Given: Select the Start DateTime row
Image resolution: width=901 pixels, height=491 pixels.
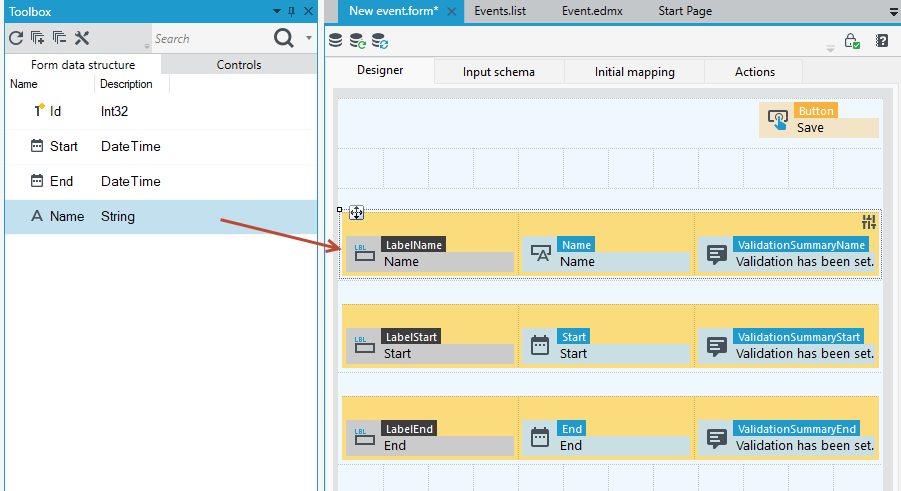Looking at the screenshot, I should [x=161, y=147].
